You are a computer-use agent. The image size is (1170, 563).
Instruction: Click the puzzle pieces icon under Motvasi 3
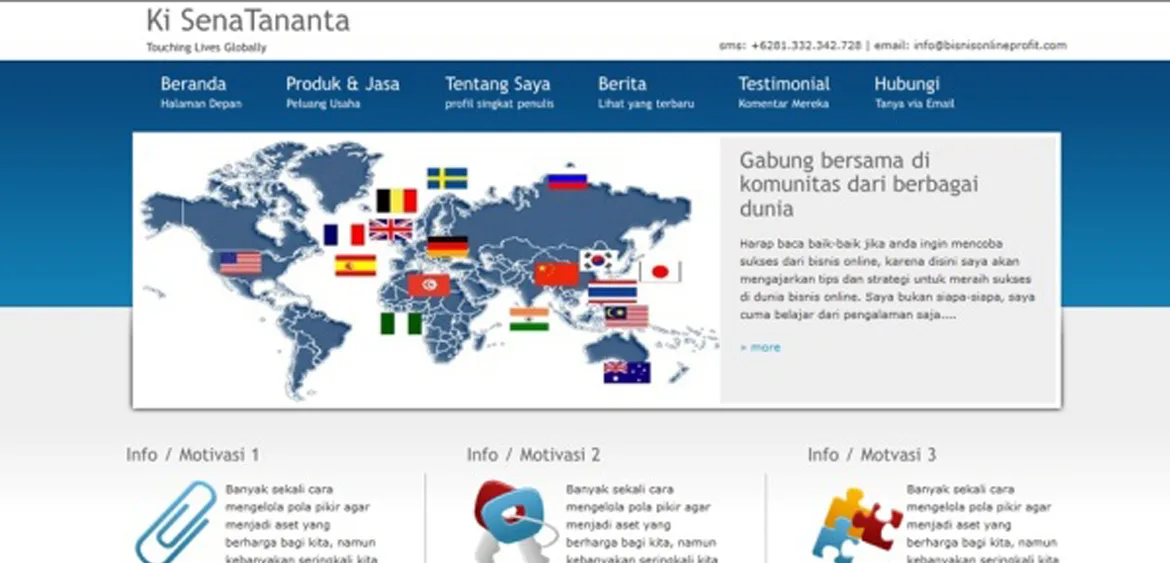point(856,524)
